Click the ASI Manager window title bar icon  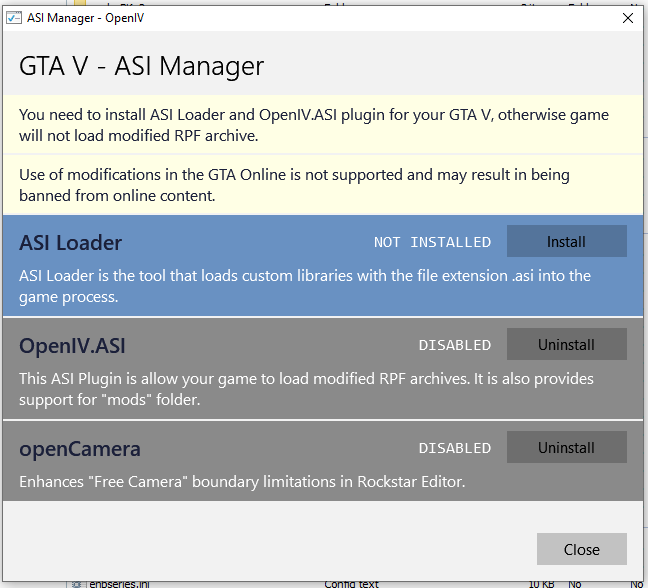tap(13, 18)
